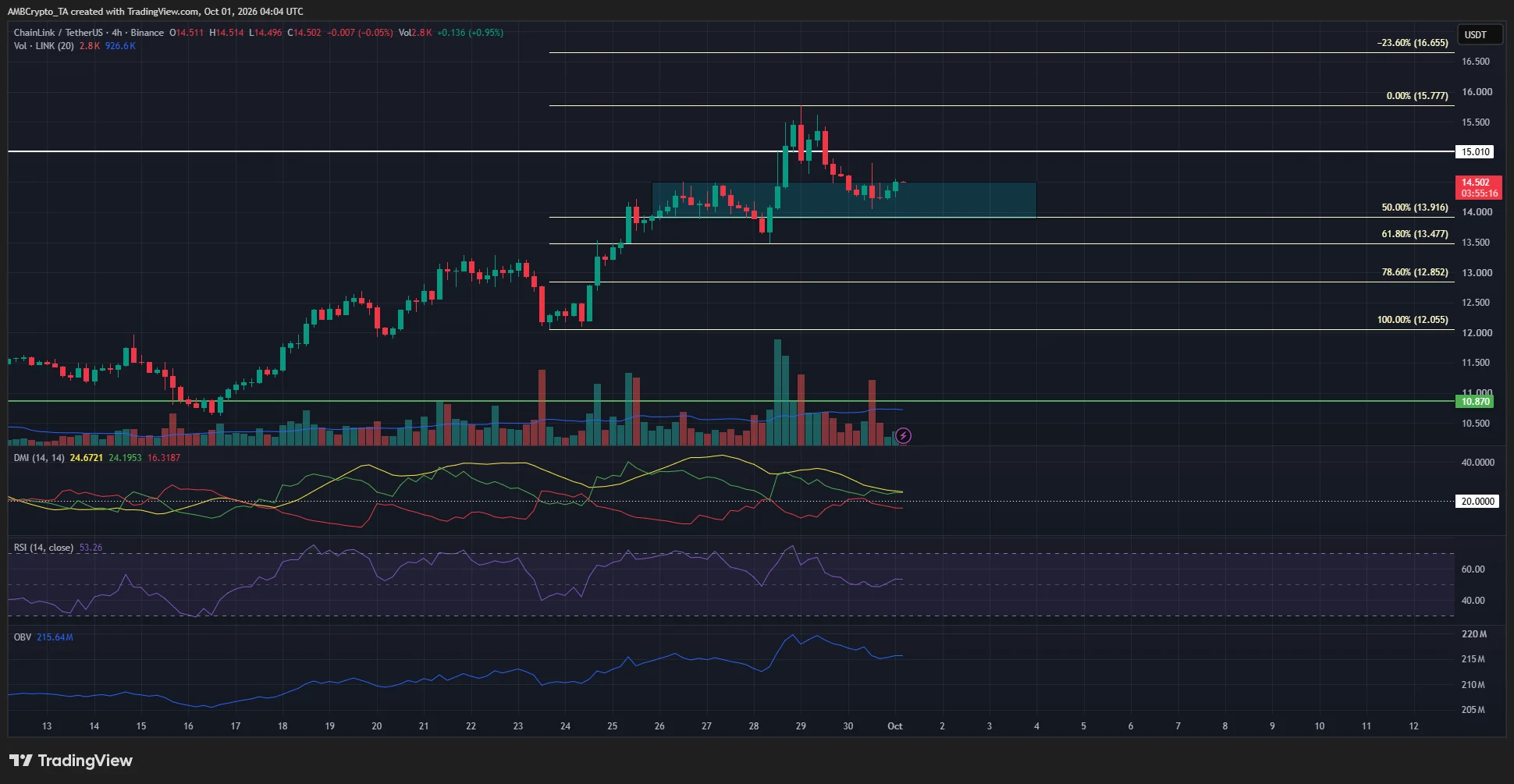
Task: Click the 220M OBV scale label
Action: point(1474,634)
